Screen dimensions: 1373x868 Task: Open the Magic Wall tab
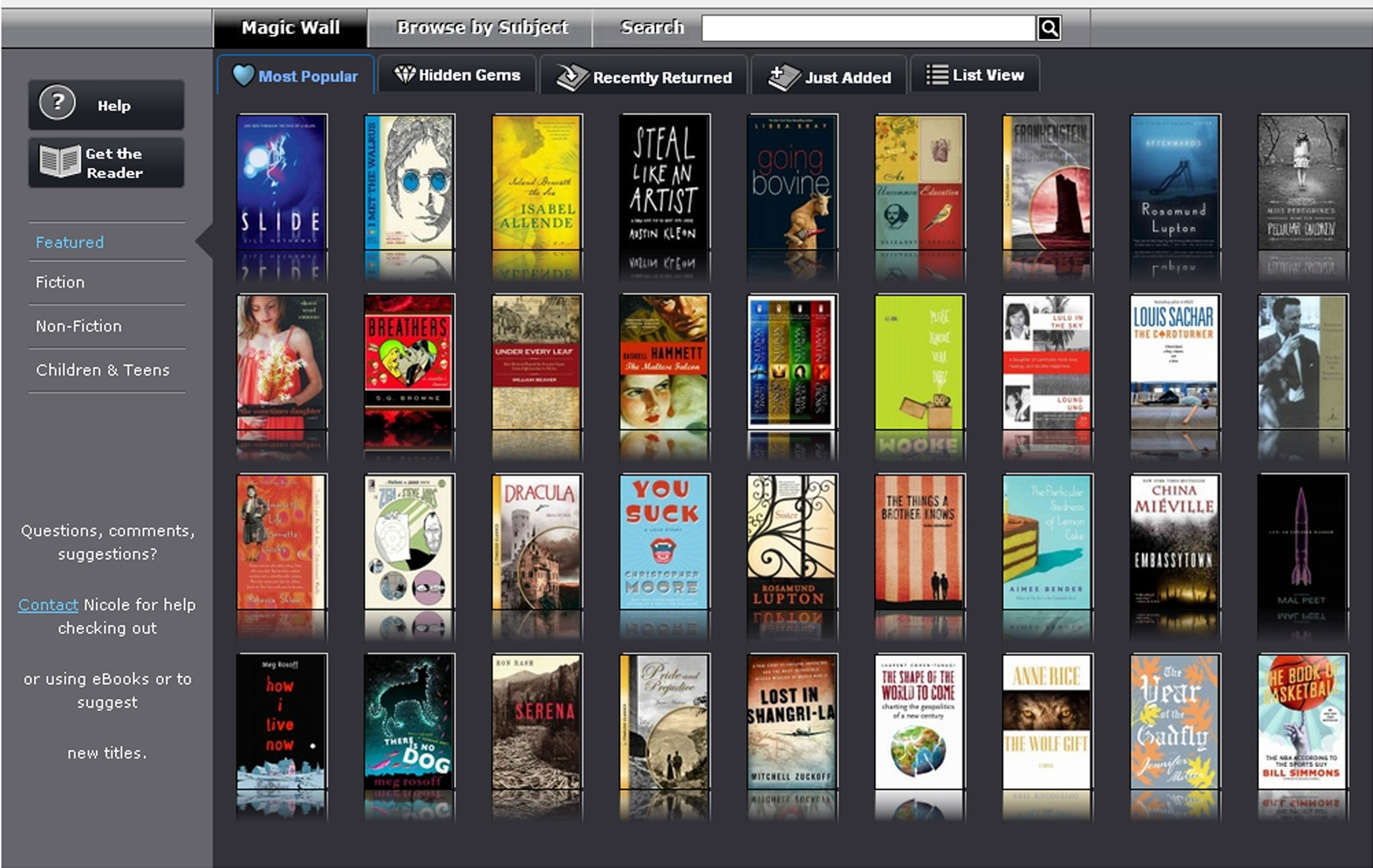coord(291,28)
